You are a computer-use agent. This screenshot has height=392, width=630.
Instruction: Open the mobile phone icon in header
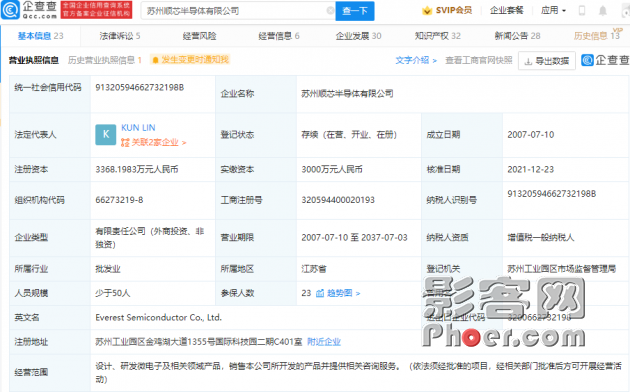click(582, 10)
